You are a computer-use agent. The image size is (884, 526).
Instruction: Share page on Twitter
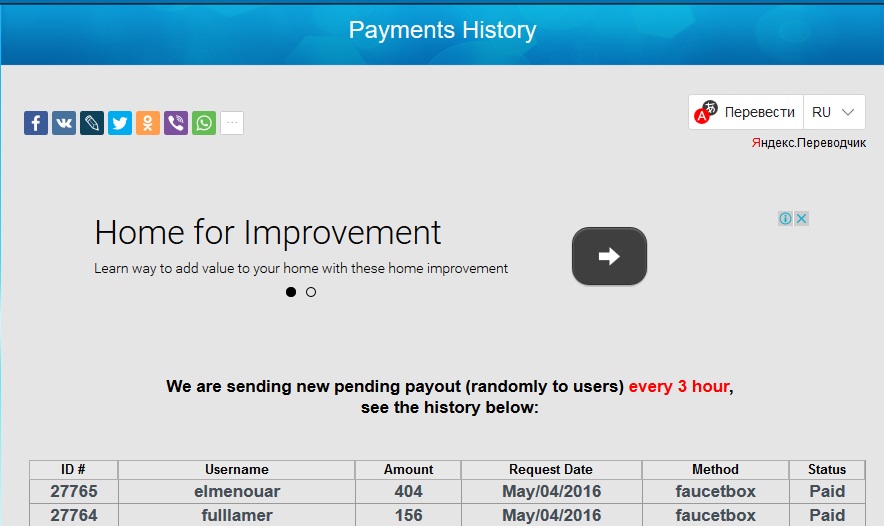pos(120,123)
